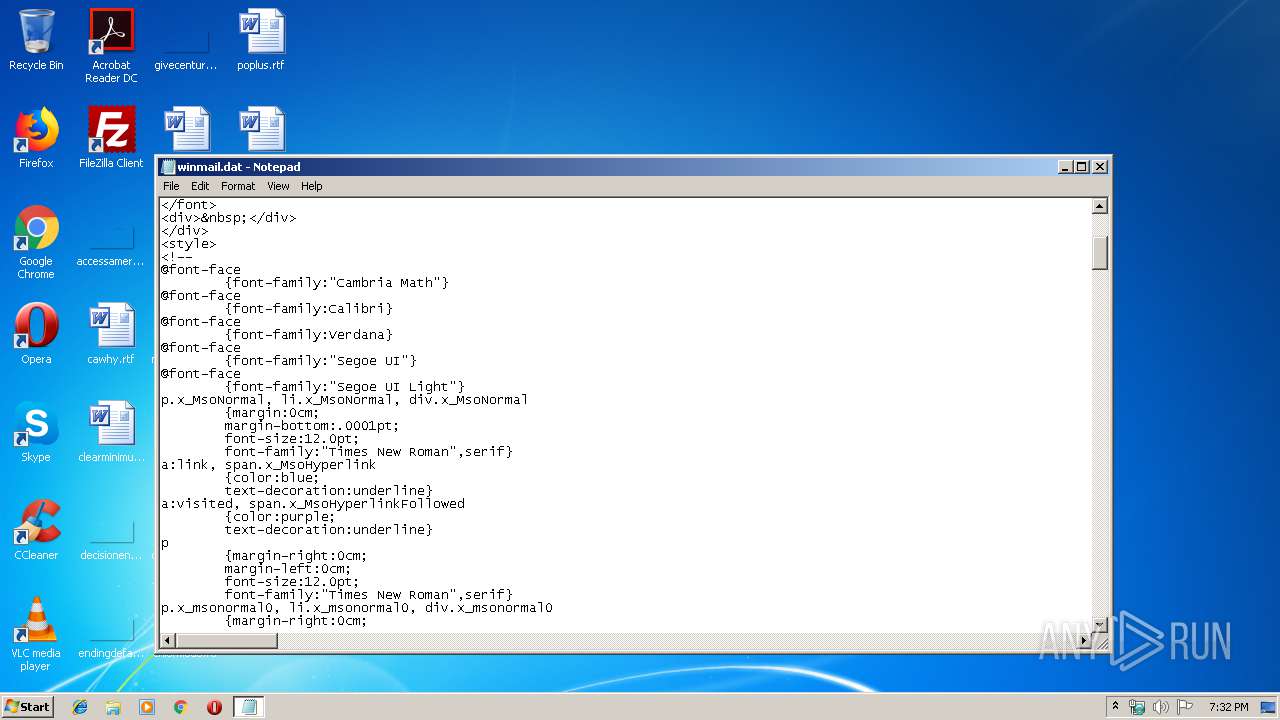Open Chrome from the taskbar
This screenshot has width=1280, height=720.
(x=180, y=707)
